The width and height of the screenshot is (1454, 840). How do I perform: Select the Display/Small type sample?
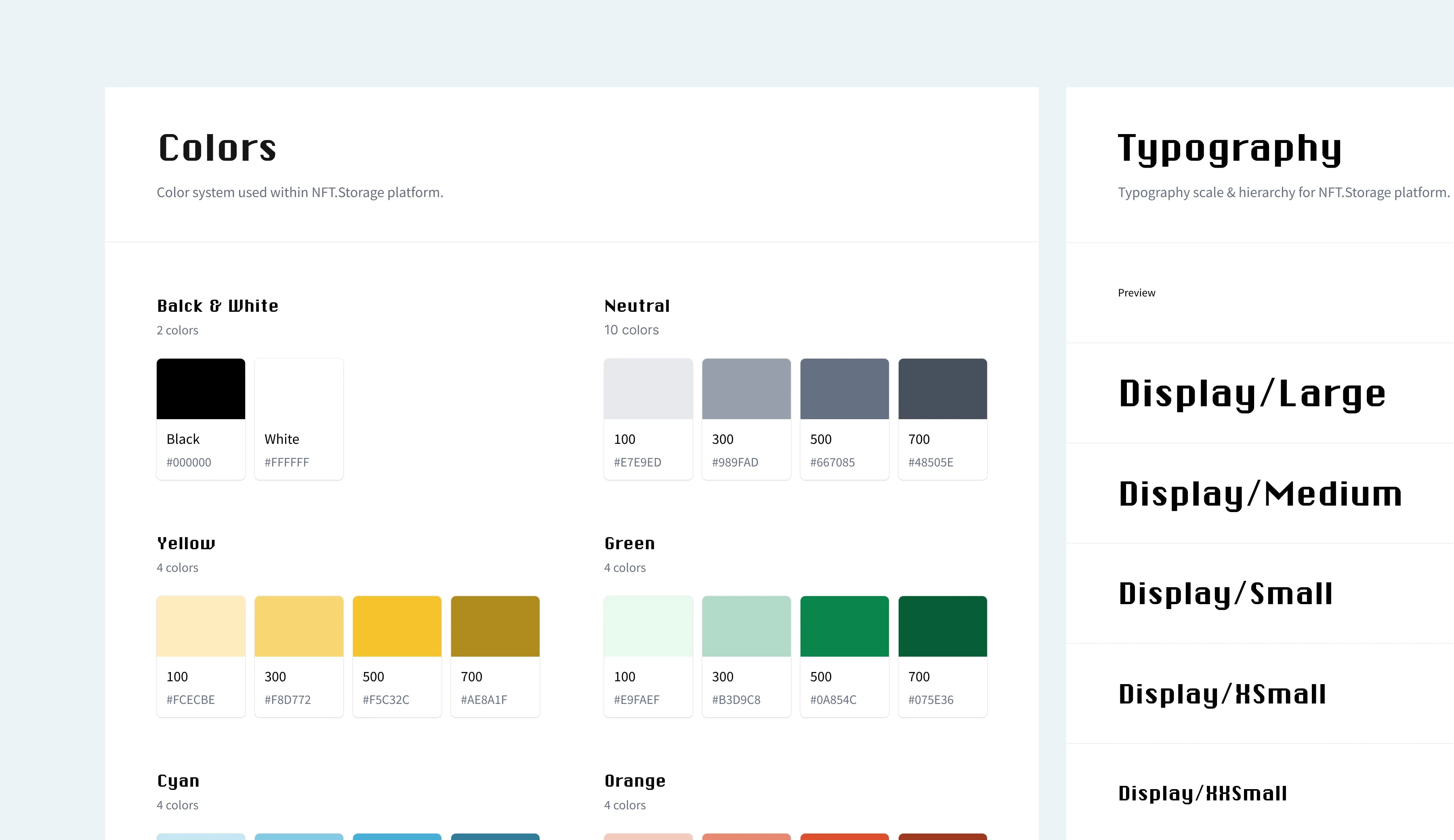[x=1225, y=595]
